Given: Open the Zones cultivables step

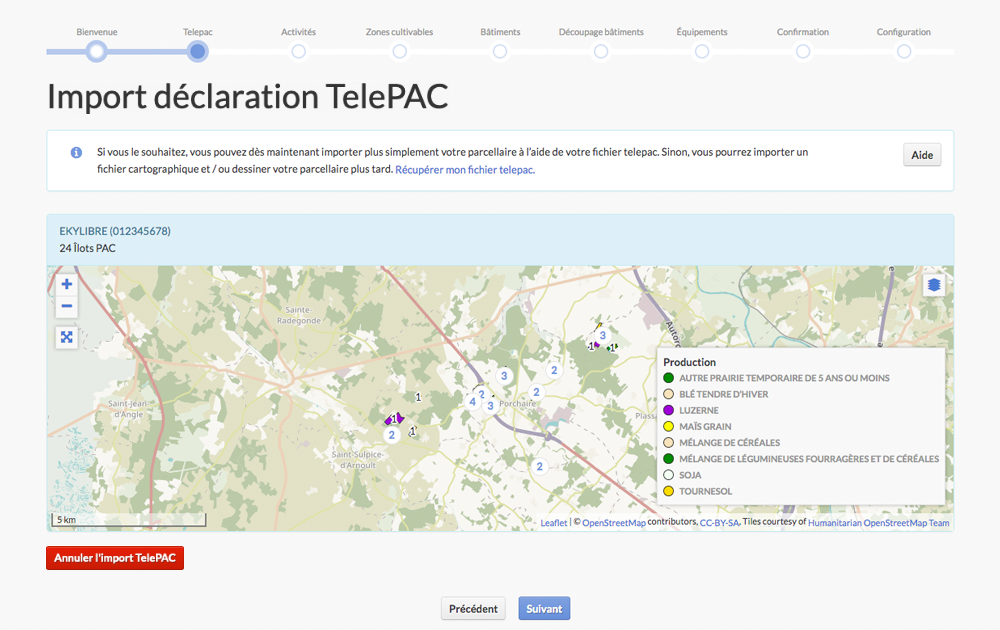Looking at the screenshot, I should tap(399, 51).
